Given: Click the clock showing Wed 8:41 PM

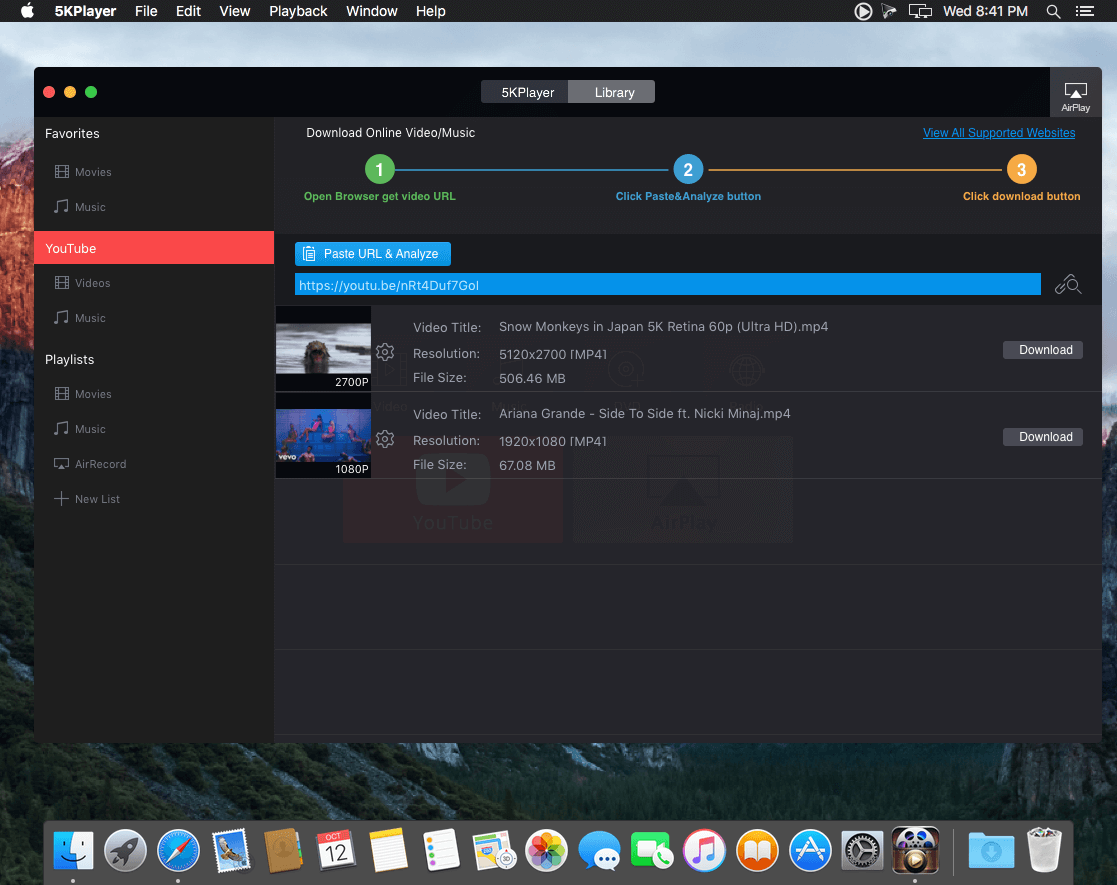Looking at the screenshot, I should pos(985,11).
